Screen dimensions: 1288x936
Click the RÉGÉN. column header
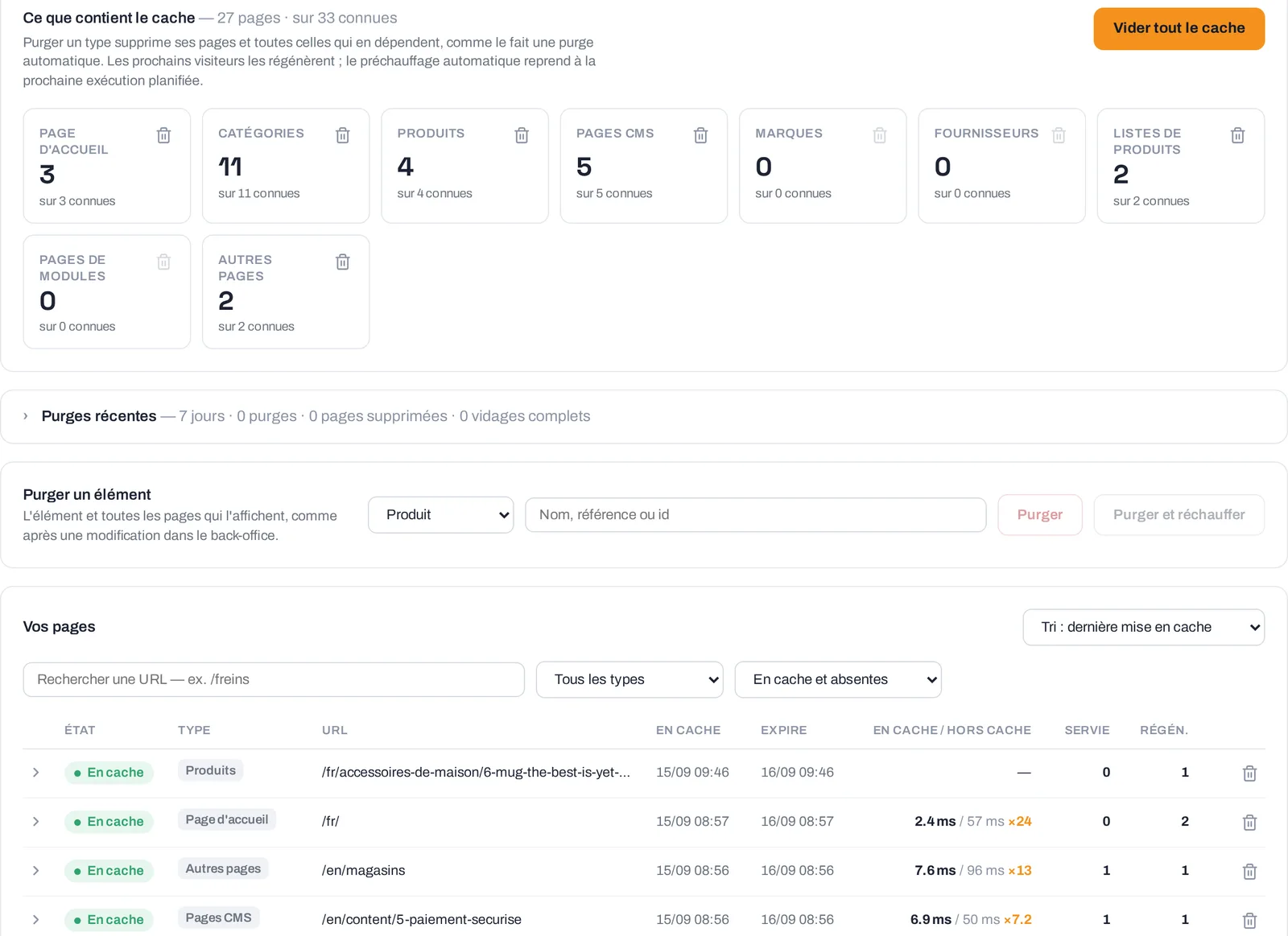click(x=1164, y=730)
